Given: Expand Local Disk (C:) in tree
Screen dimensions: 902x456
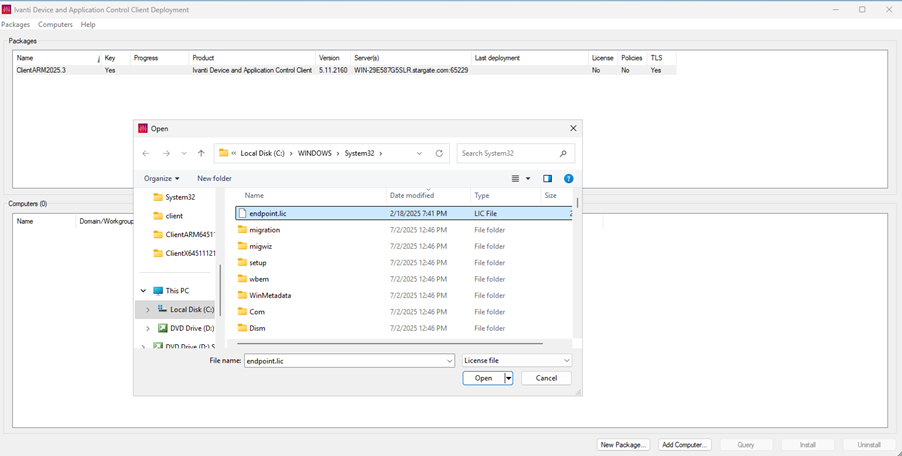Looking at the screenshot, I should click(148, 310).
